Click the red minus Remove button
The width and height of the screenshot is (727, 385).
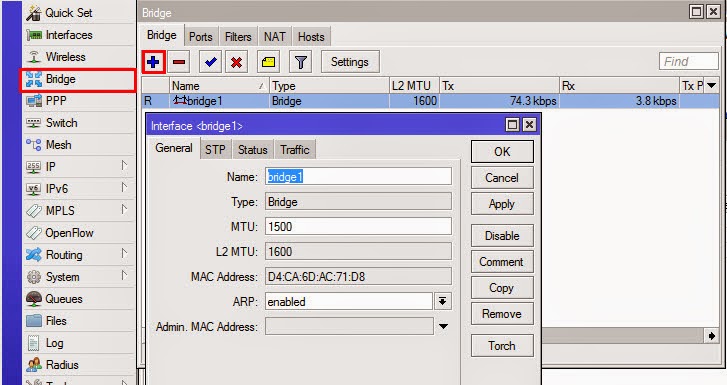pyautogui.click(x=179, y=62)
